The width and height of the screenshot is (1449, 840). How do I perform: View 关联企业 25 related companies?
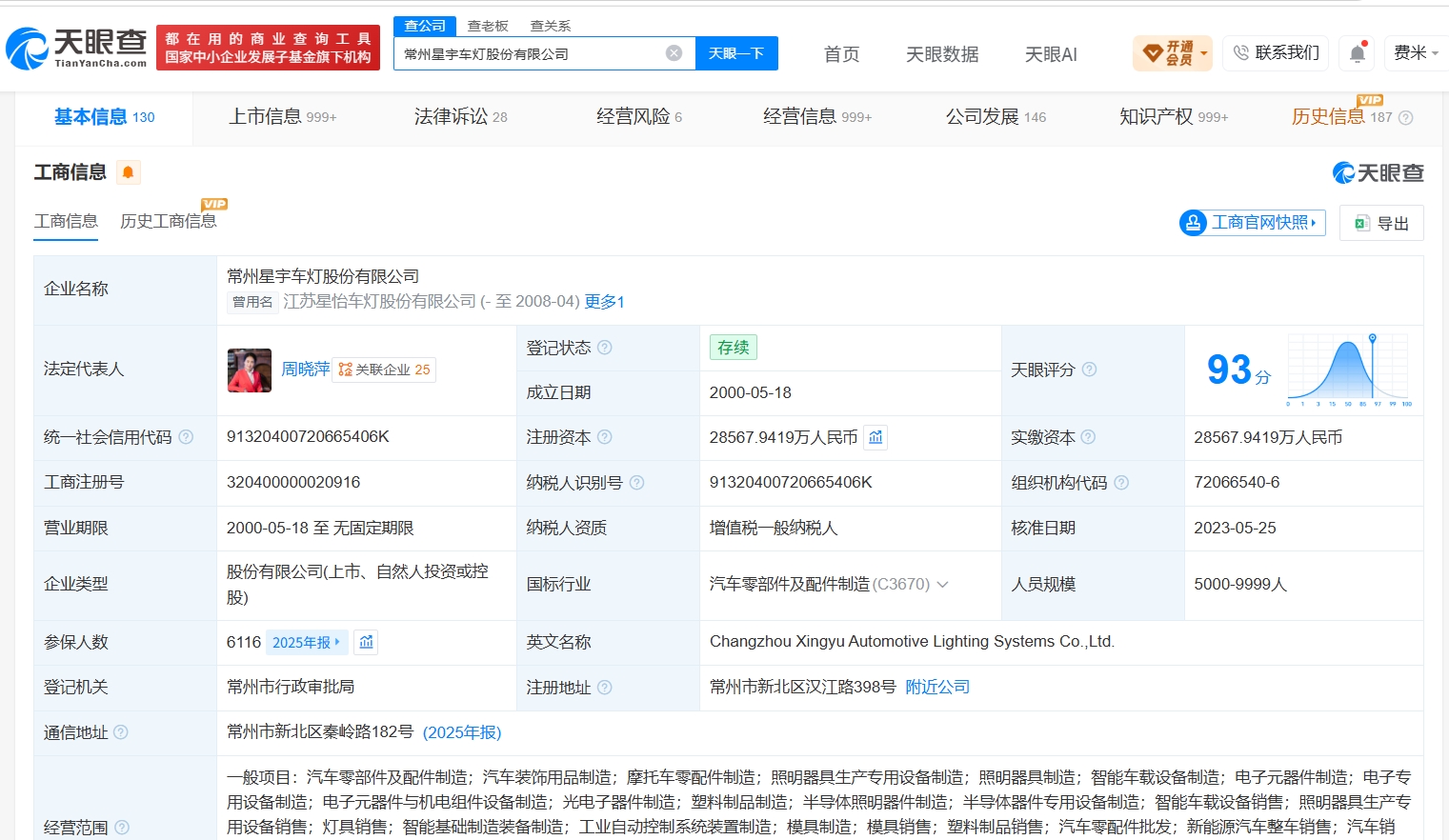[384, 370]
